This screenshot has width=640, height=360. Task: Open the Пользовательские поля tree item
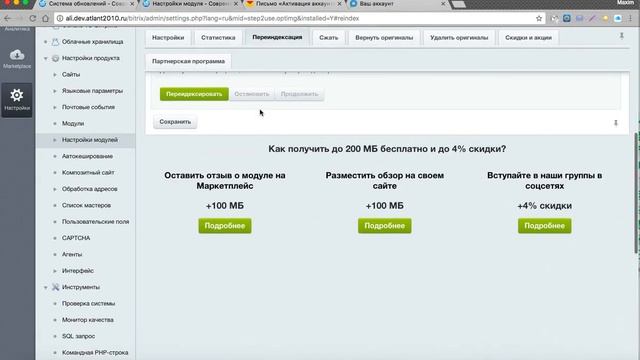(96, 221)
